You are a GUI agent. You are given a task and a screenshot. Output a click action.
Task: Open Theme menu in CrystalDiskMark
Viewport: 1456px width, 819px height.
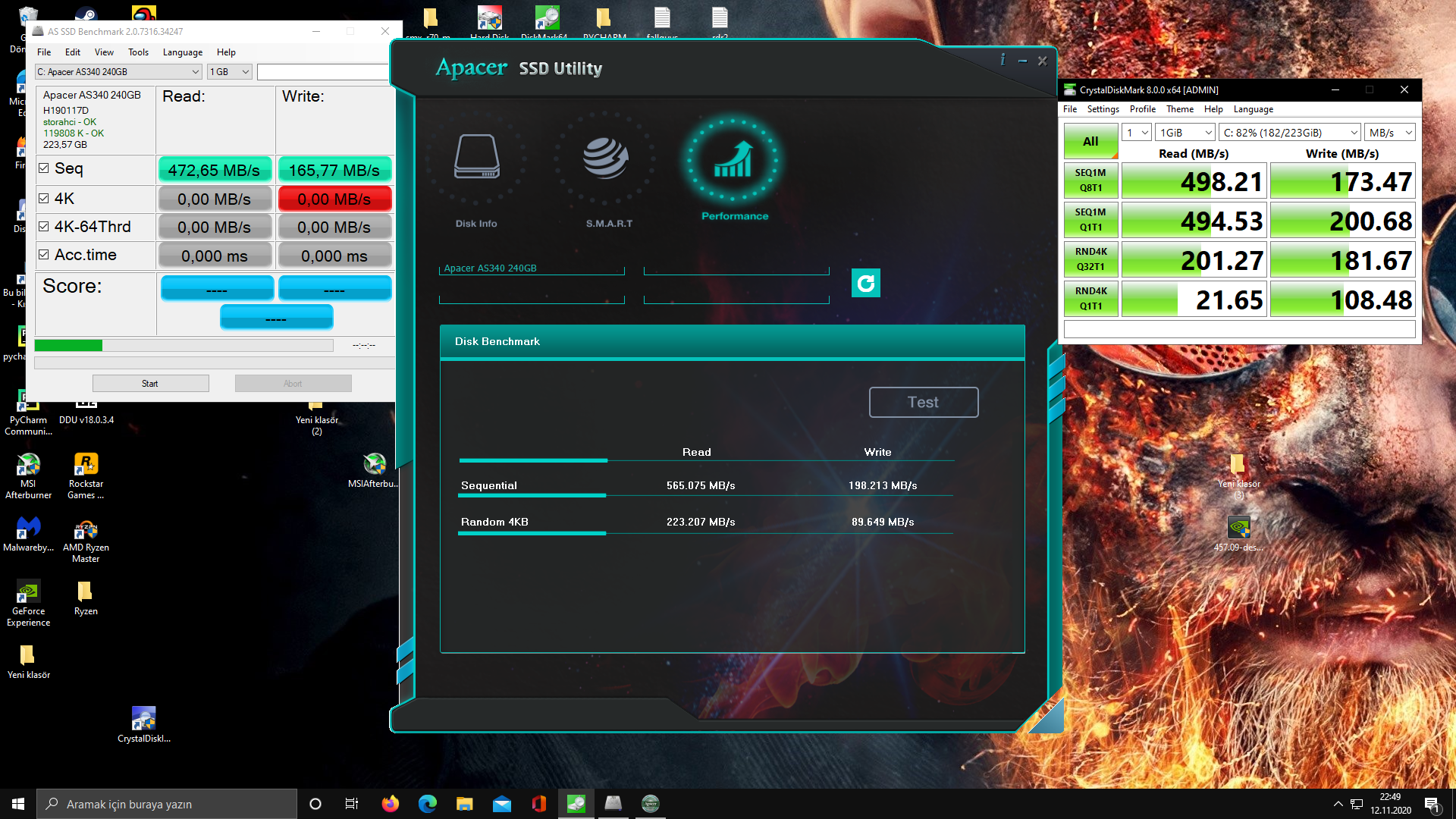coord(1180,109)
